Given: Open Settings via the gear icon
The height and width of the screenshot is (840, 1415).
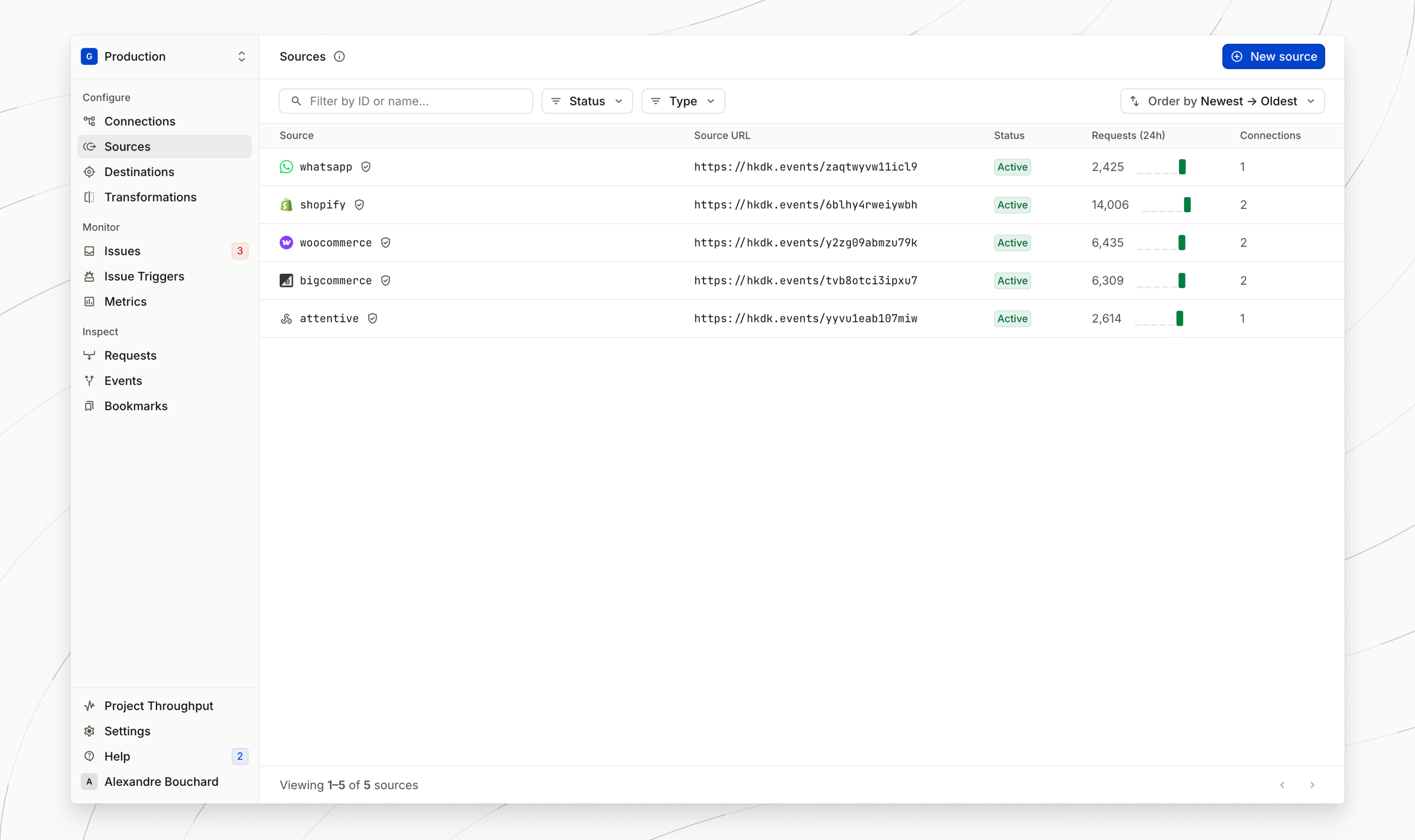Looking at the screenshot, I should coord(90,731).
